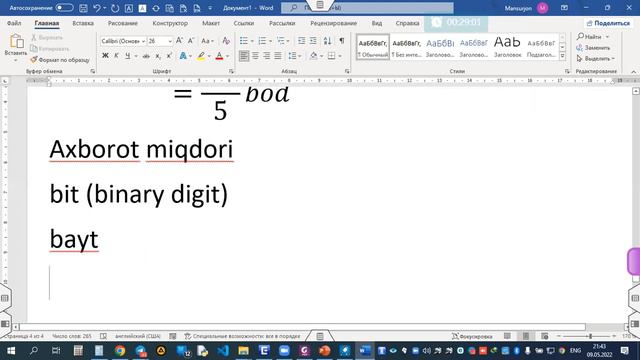Click the Найти find button
This screenshot has height=360, width=640.
tap(589, 37)
